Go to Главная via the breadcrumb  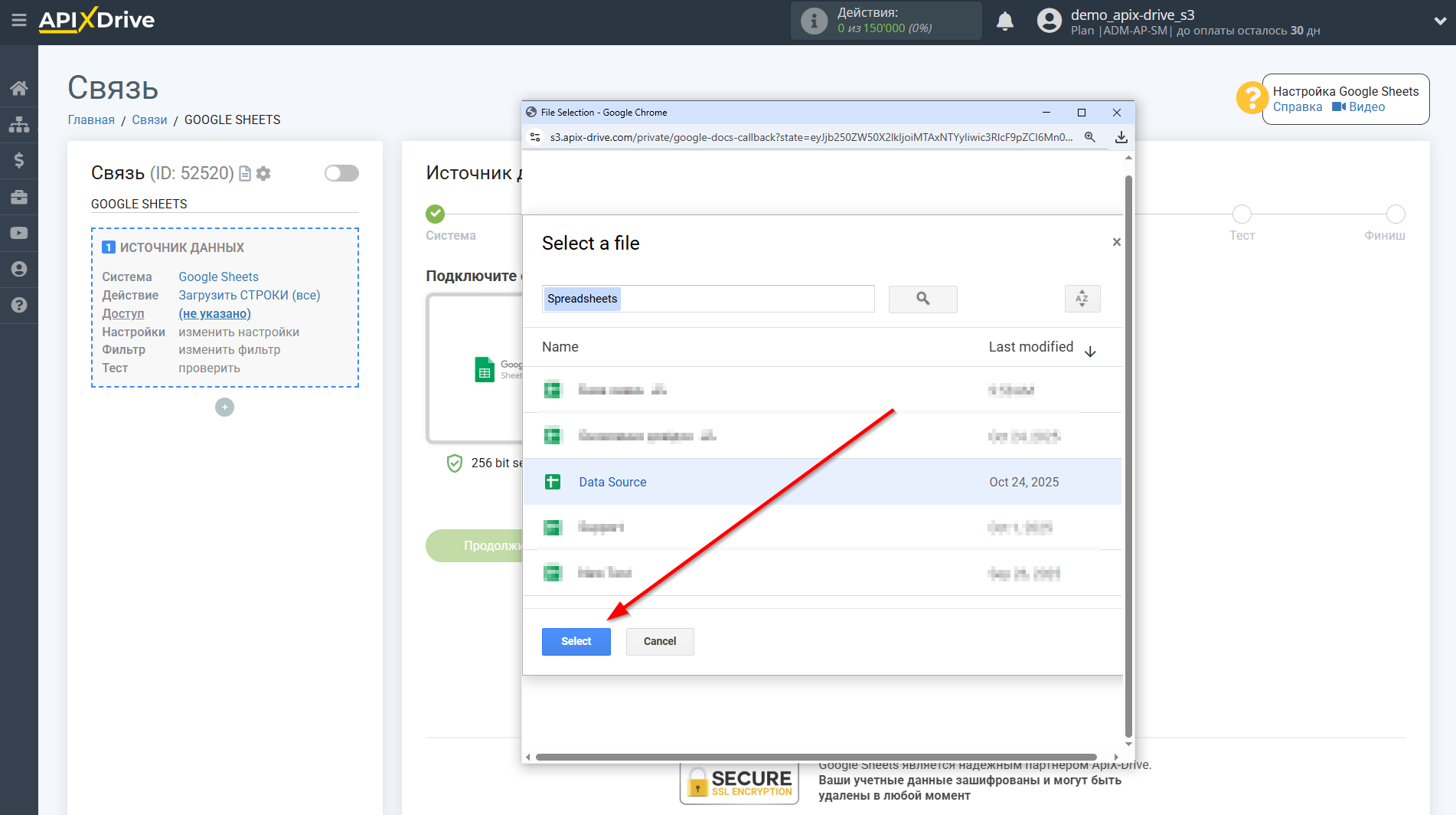pyautogui.click(x=90, y=119)
